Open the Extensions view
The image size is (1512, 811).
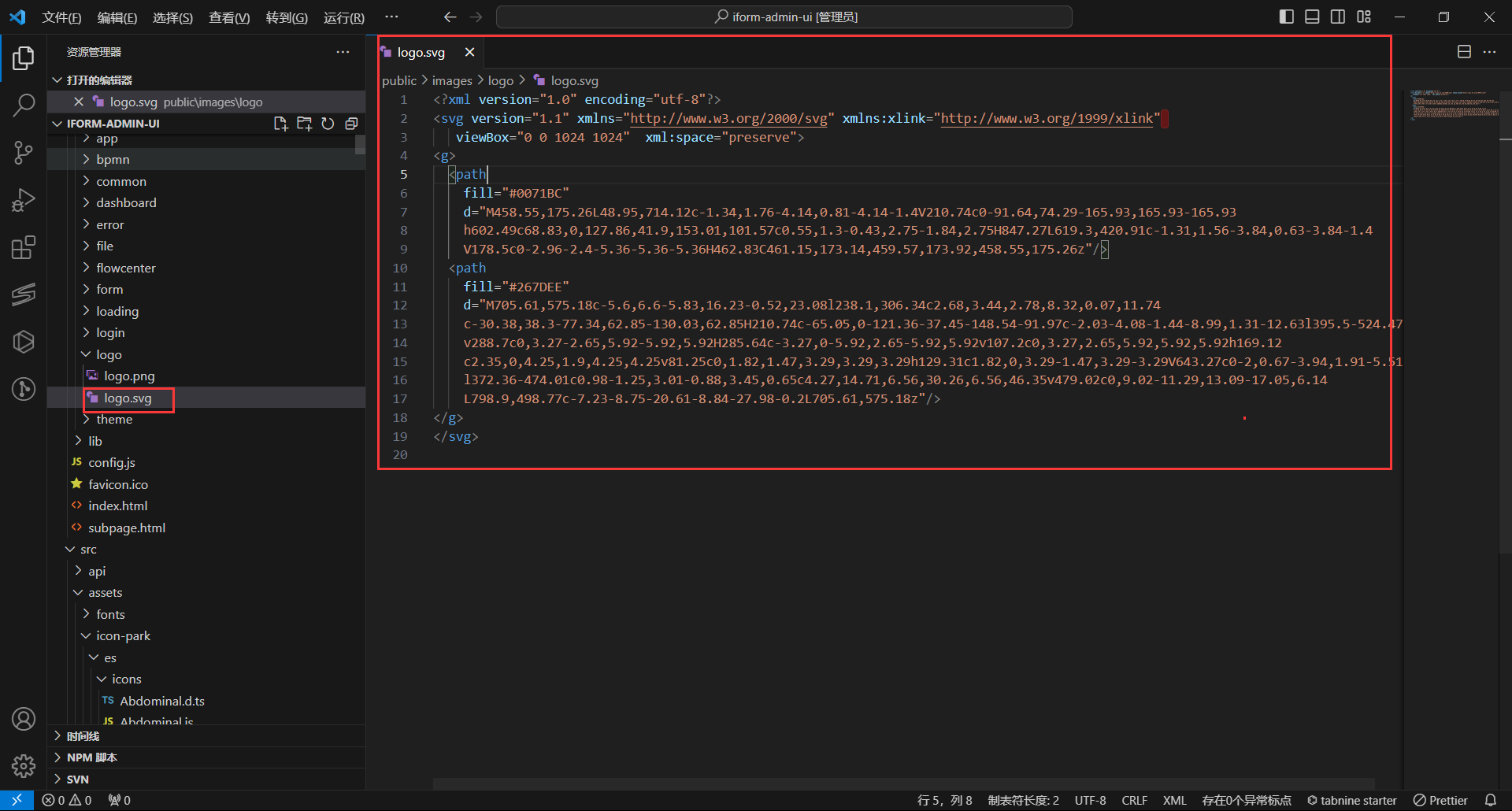coord(24,248)
